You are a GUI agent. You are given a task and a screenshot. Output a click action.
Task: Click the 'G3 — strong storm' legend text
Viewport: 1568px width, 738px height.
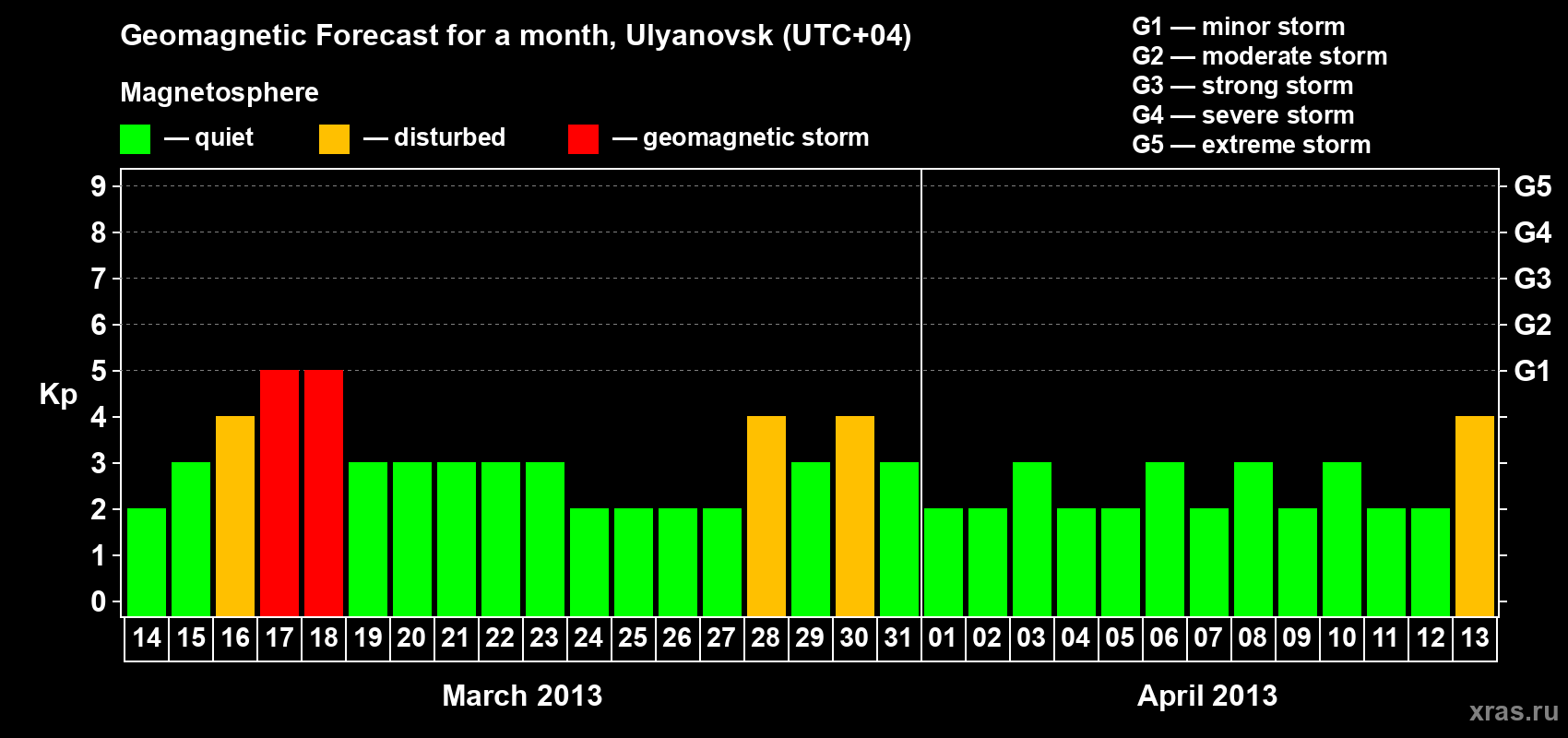coord(1242,86)
